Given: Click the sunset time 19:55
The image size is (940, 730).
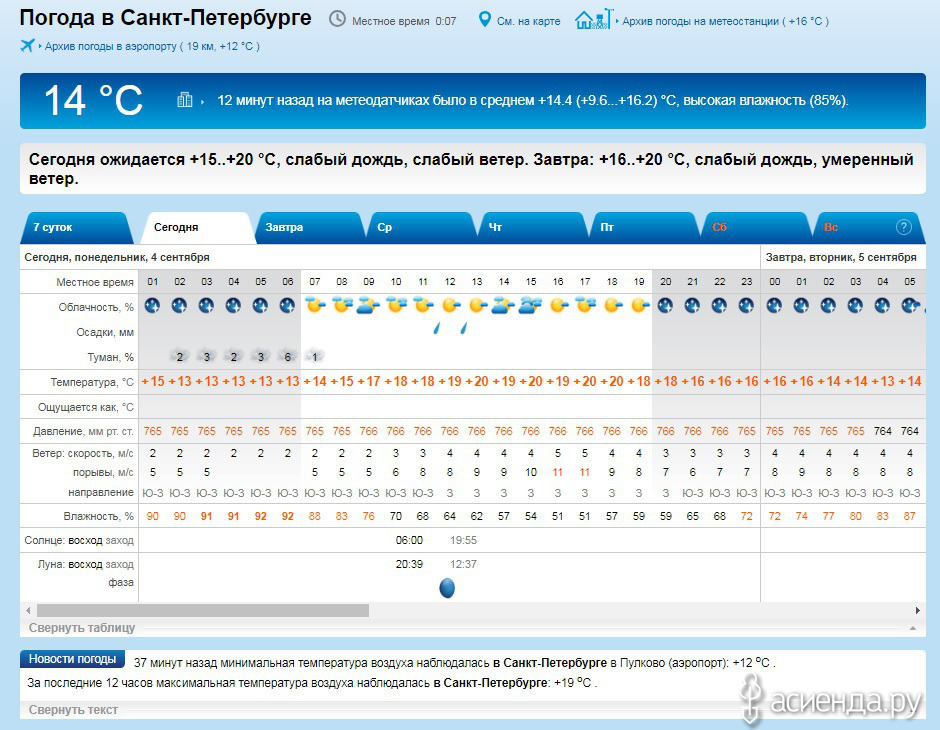Looking at the screenshot, I should pyautogui.click(x=463, y=540).
